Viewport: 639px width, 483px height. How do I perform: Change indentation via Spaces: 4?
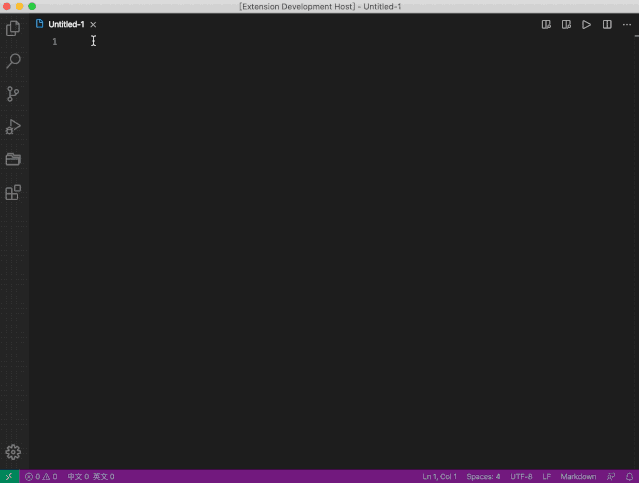coord(483,476)
